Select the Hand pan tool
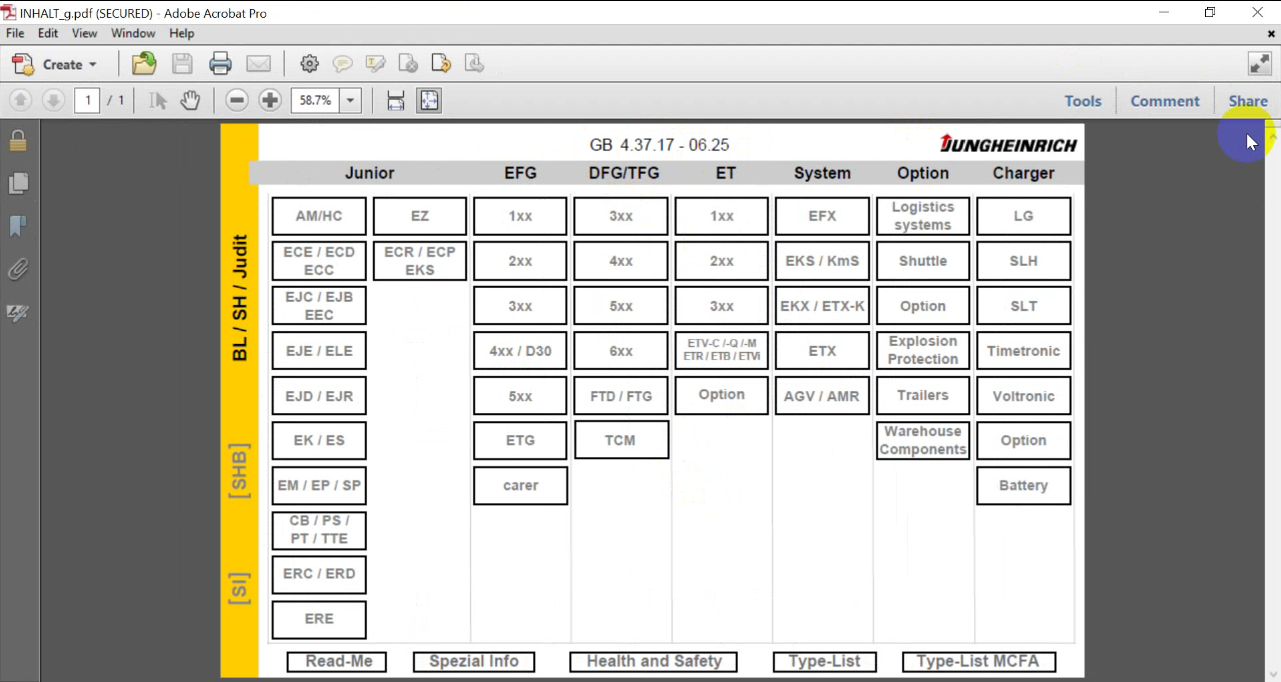 (x=190, y=100)
